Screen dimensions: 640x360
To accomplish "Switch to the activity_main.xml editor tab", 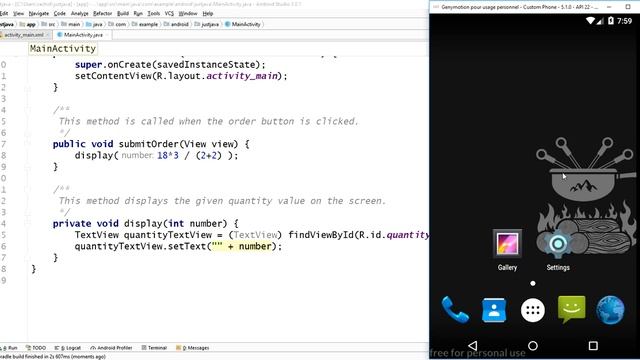I will click(x=24, y=35).
